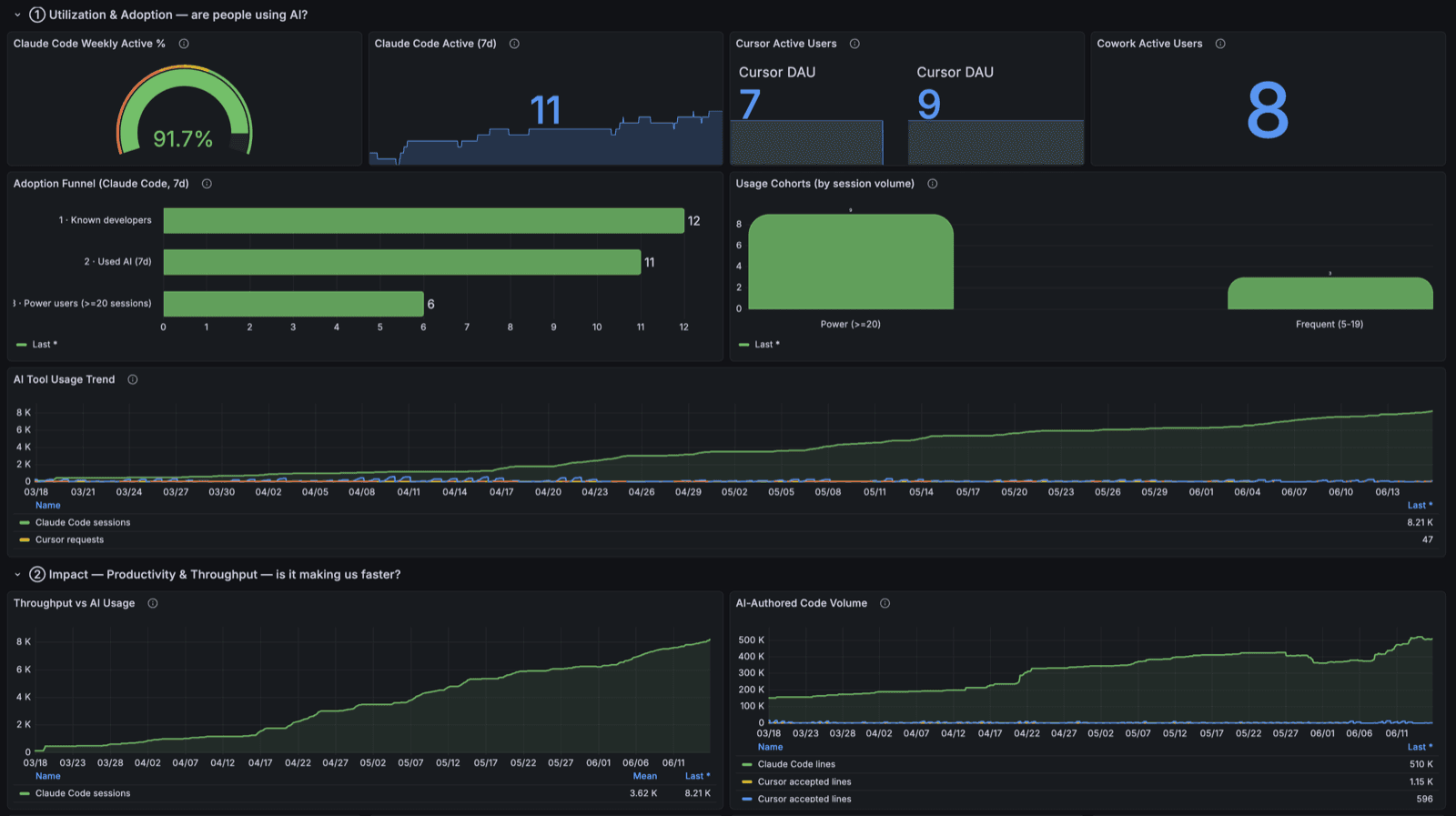Click the AI Tool Usage Trend panel title
Viewport: 1456px width, 816px height.
(x=64, y=379)
